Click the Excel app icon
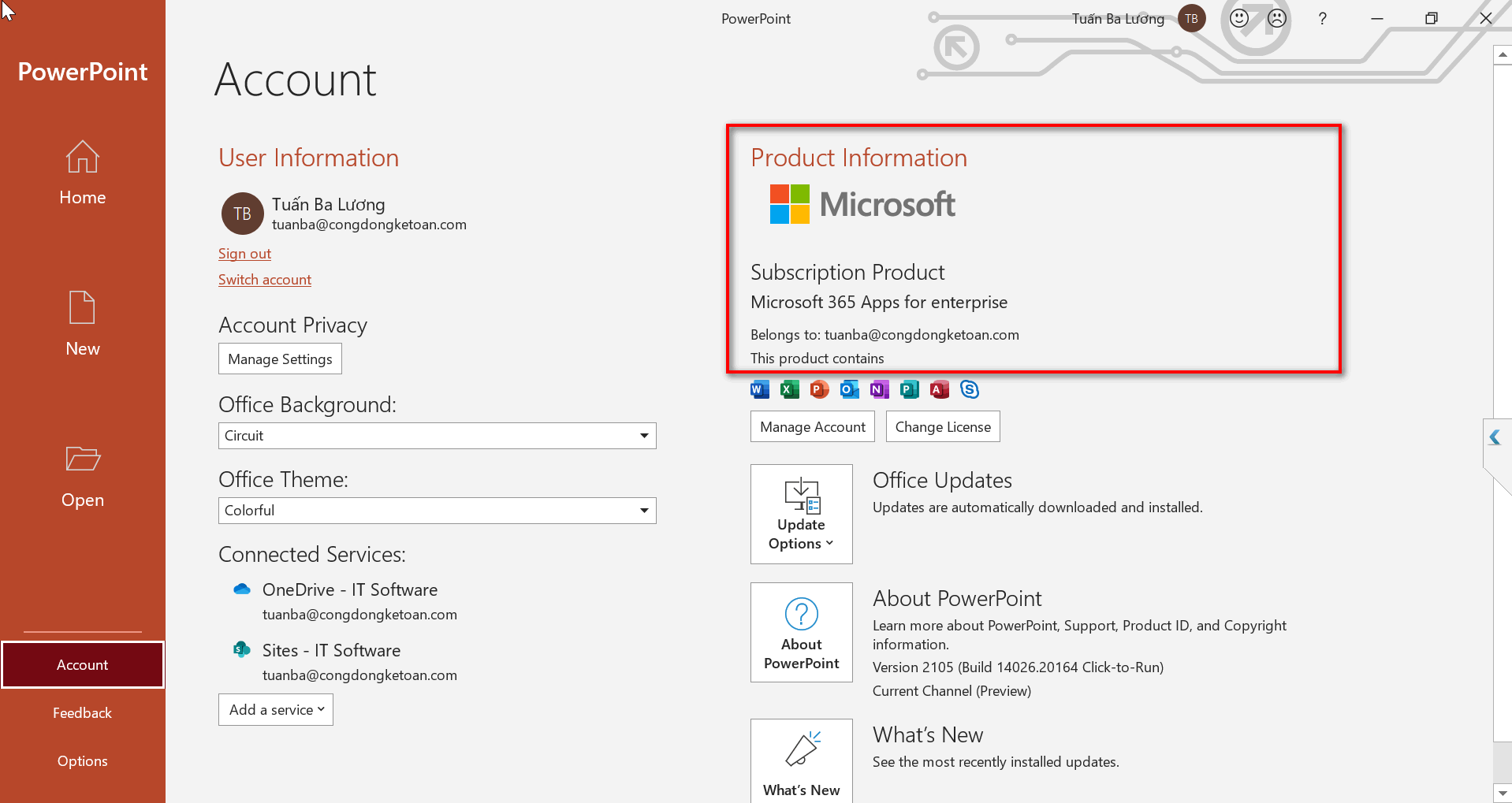Image resolution: width=1512 pixels, height=803 pixels. pyautogui.click(x=790, y=389)
